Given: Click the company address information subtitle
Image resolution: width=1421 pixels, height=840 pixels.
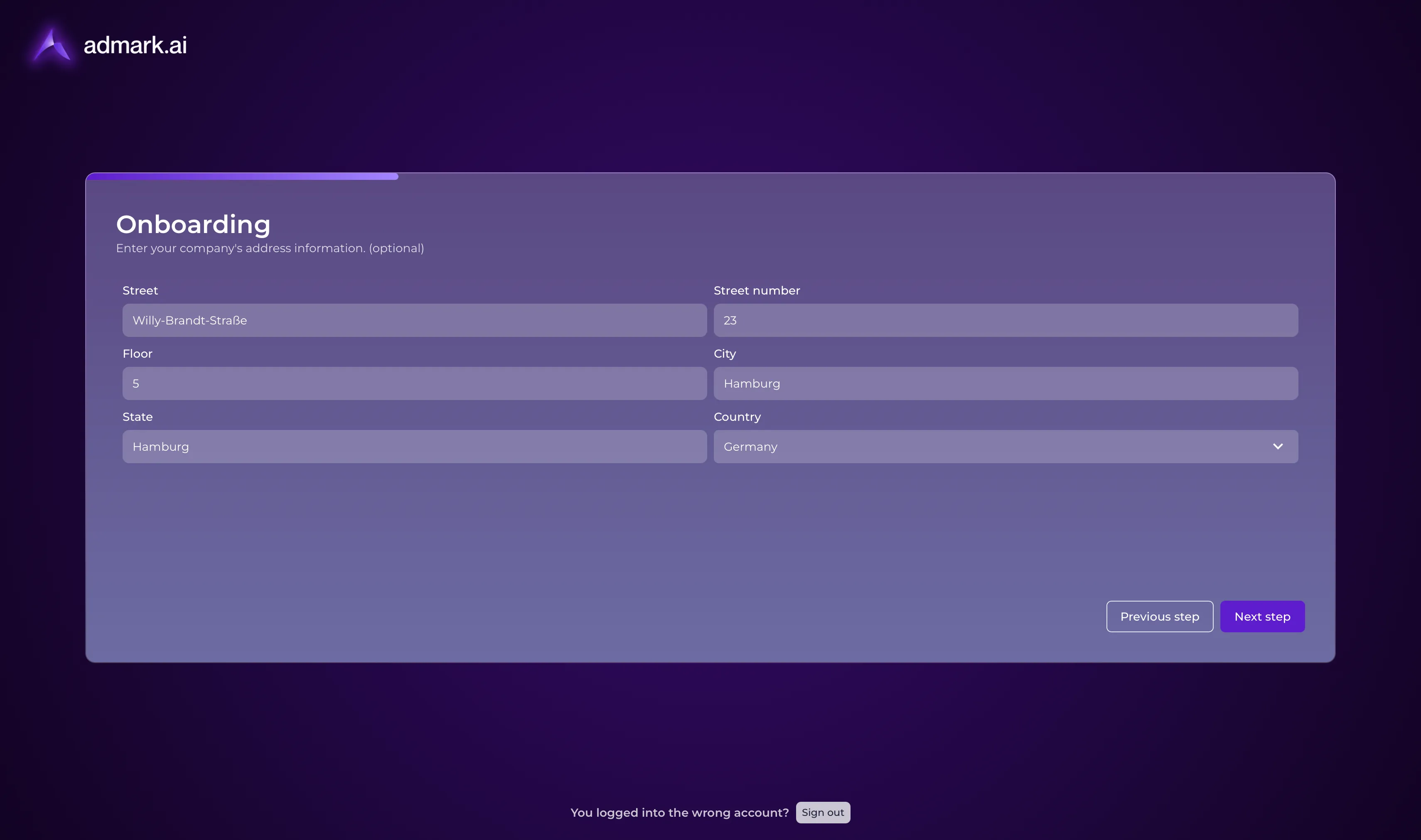Looking at the screenshot, I should pyautogui.click(x=270, y=248).
